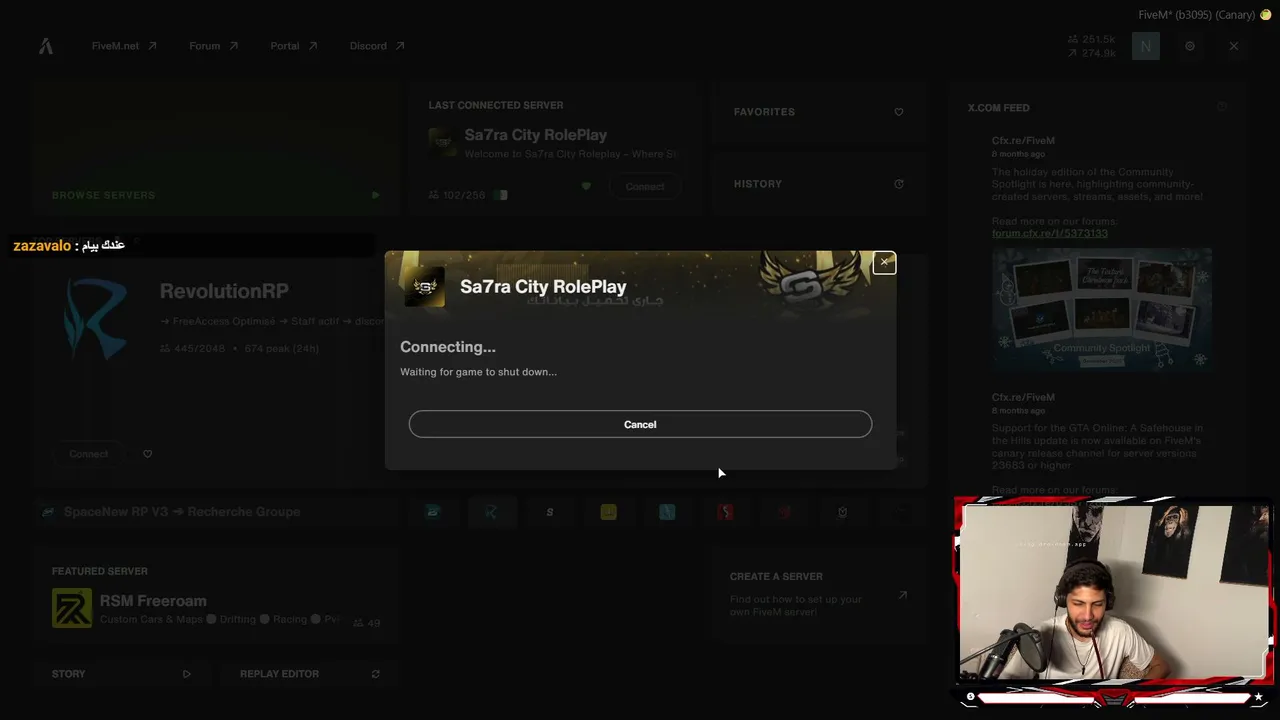Click the play icon beside Story
Image resolution: width=1280 pixels, height=720 pixels.
187,674
